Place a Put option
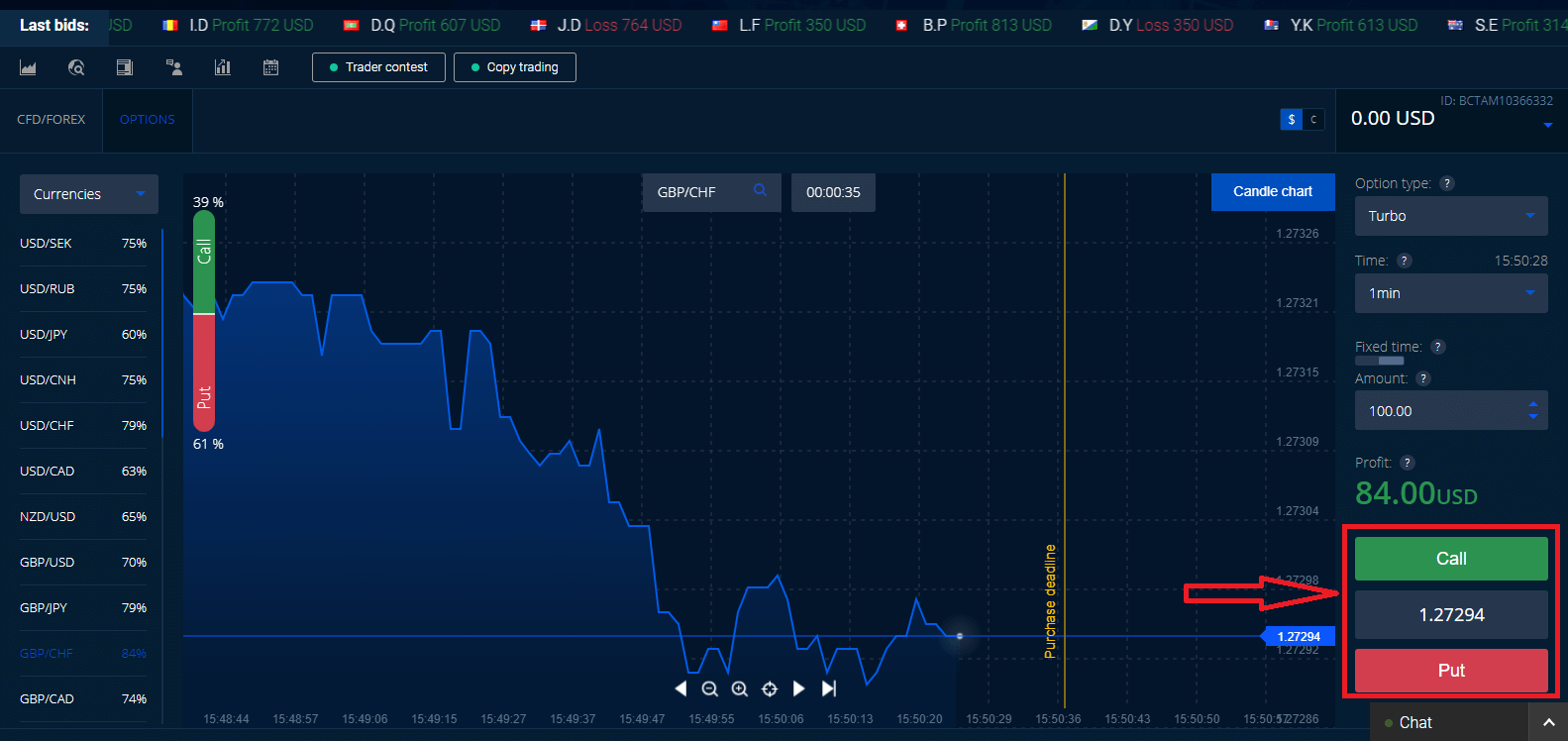Viewport: 1568px width, 741px height. pos(1451,671)
